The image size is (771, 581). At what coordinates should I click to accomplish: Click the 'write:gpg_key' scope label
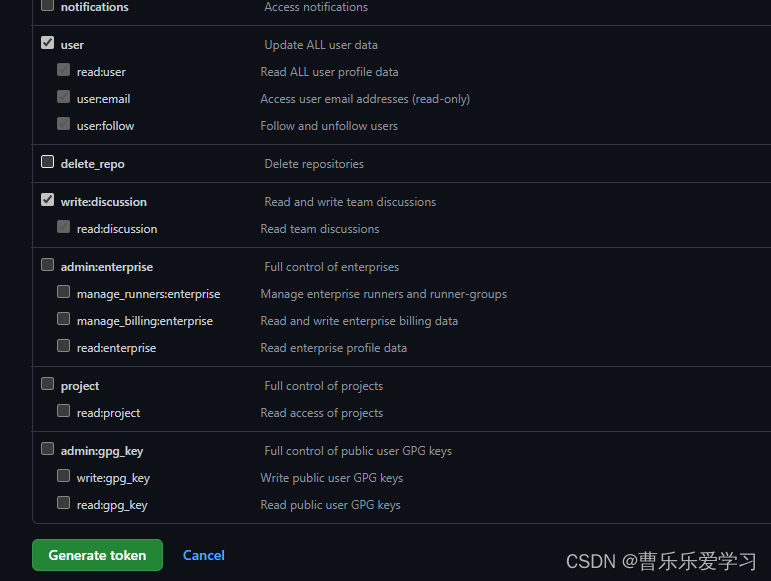point(113,478)
